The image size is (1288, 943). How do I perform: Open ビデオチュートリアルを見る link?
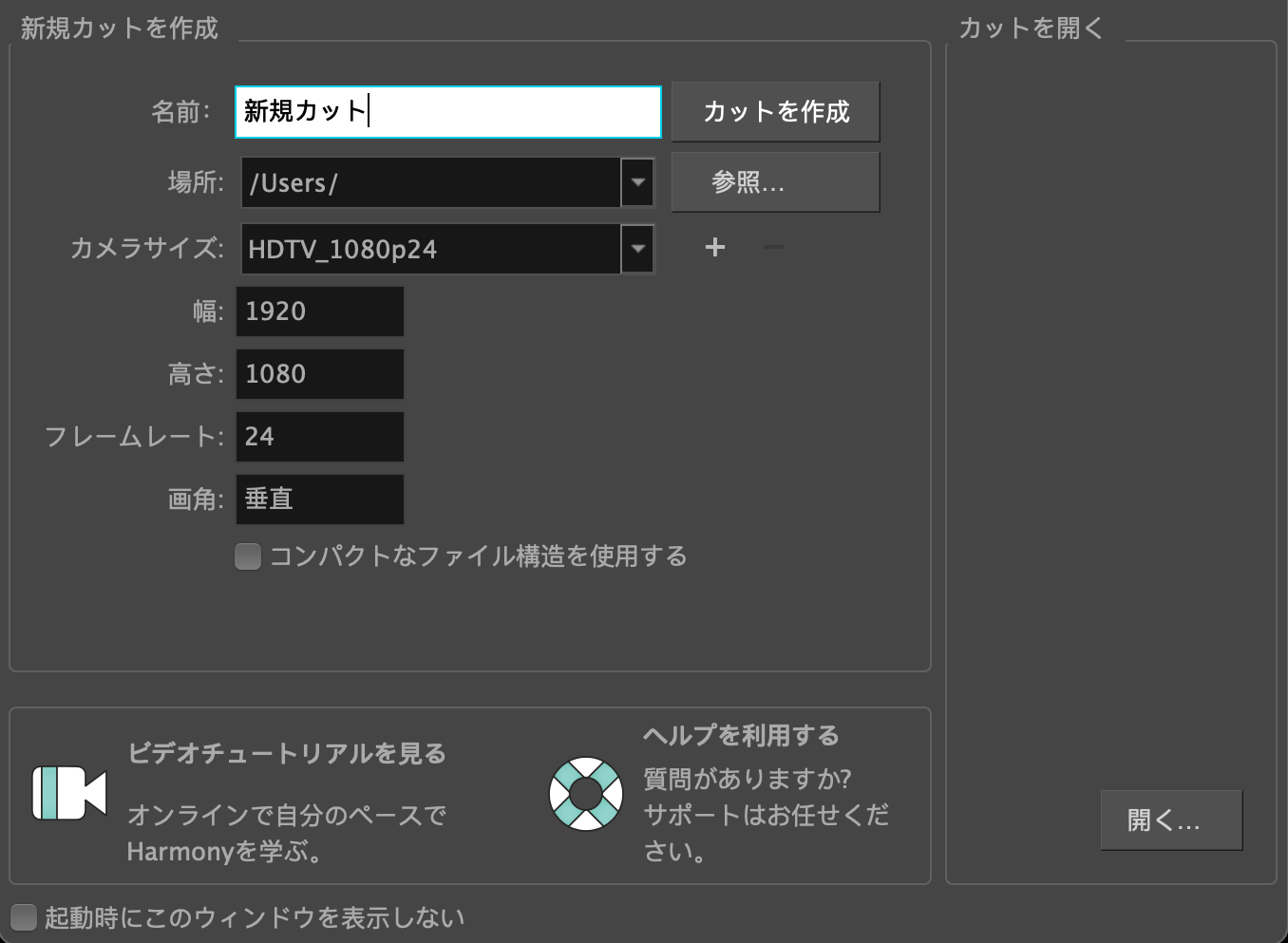[287, 754]
